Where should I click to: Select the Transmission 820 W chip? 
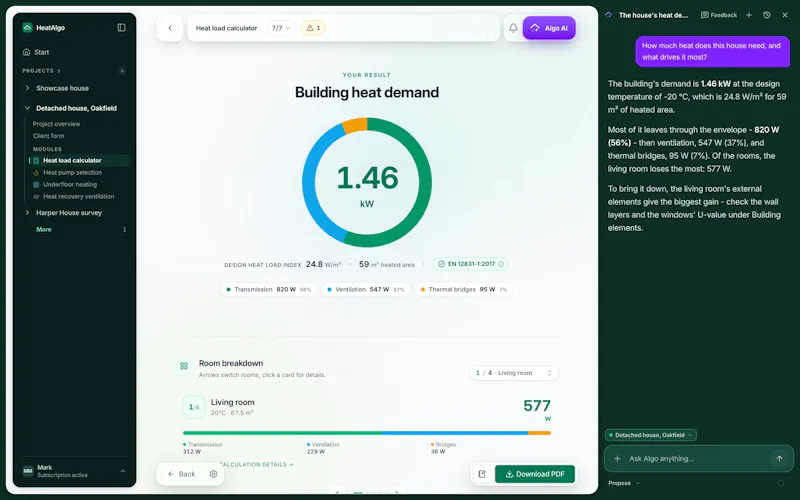(269, 289)
